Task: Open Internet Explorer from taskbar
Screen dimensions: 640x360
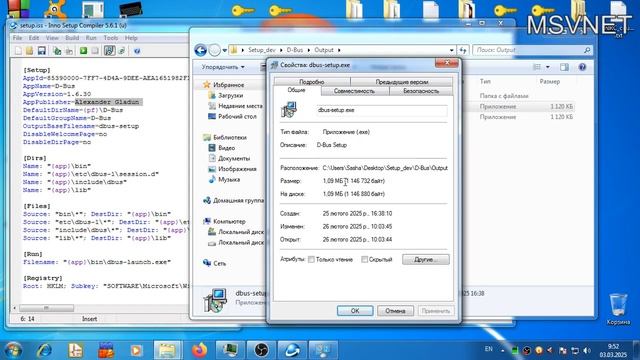Action: [44, 350]
